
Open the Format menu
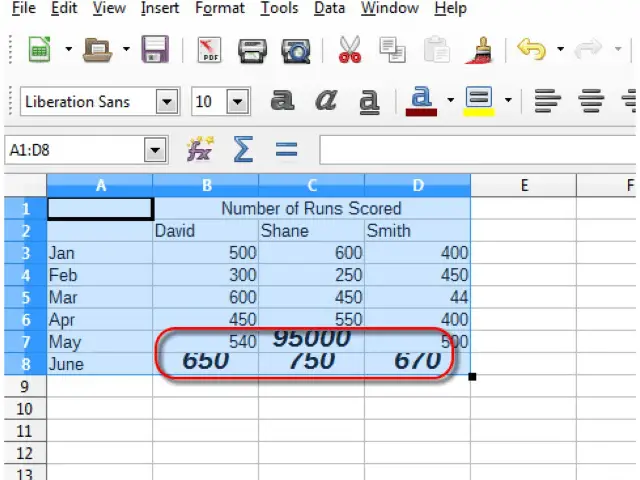pyautogui.click(x=220, y=8)
